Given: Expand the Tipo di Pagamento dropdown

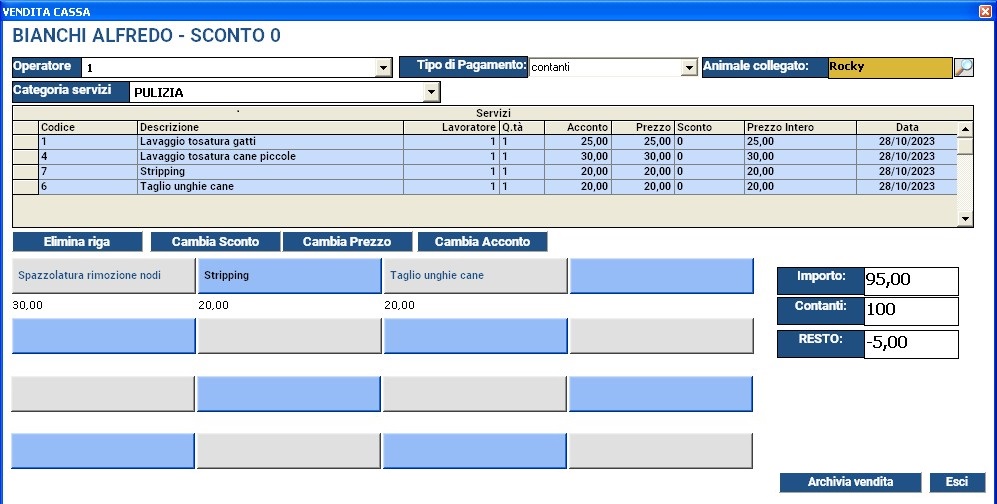Looking at the screenshot, I should tap(688, 68).
